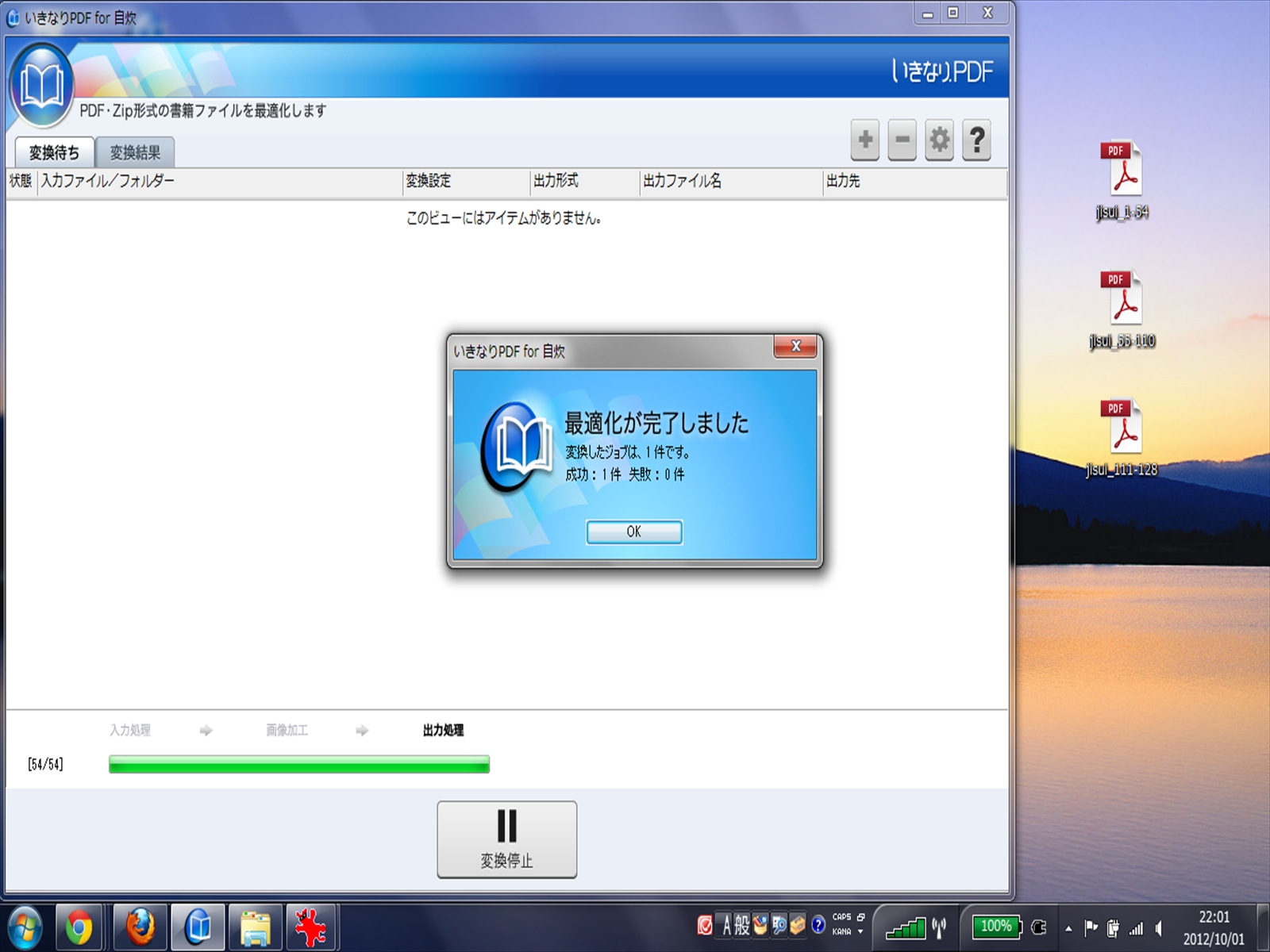Select the jisui_111-128 PDF desktop icon
The height and width of the screenshot is (952, 1270).
[x=1122, y=439]
